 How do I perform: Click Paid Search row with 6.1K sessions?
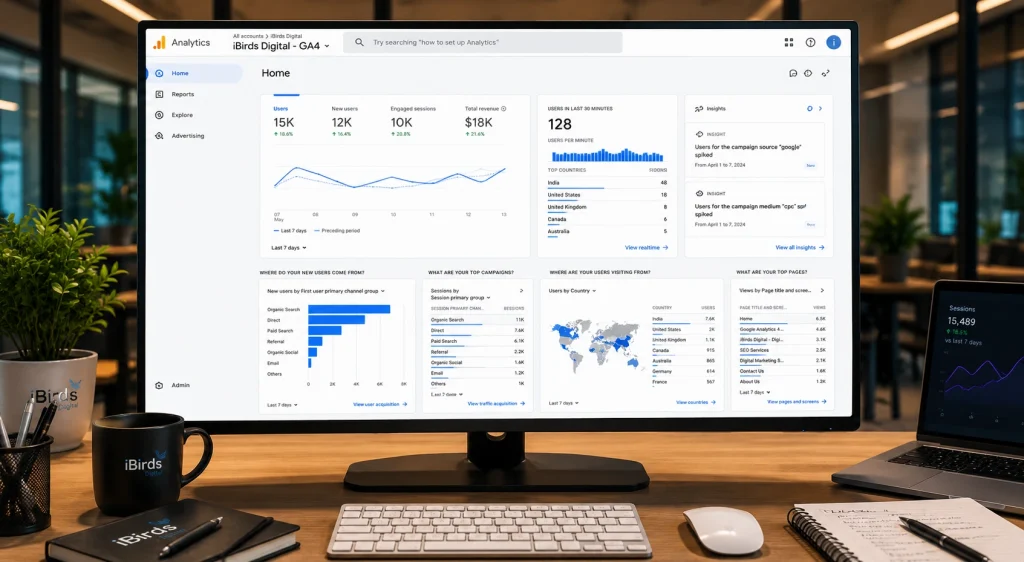(477, 341)
